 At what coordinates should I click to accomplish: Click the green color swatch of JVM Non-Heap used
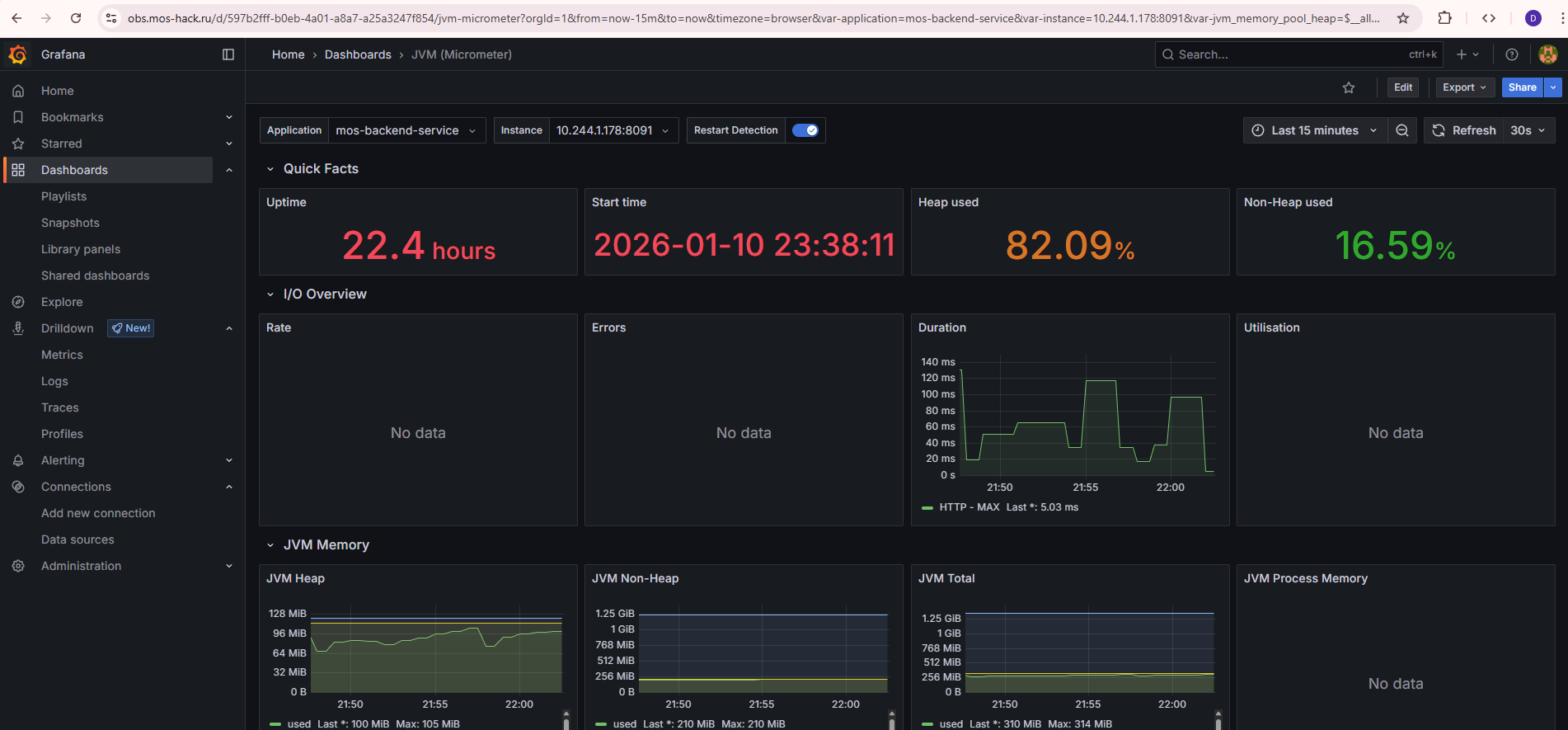click(601, 724)
